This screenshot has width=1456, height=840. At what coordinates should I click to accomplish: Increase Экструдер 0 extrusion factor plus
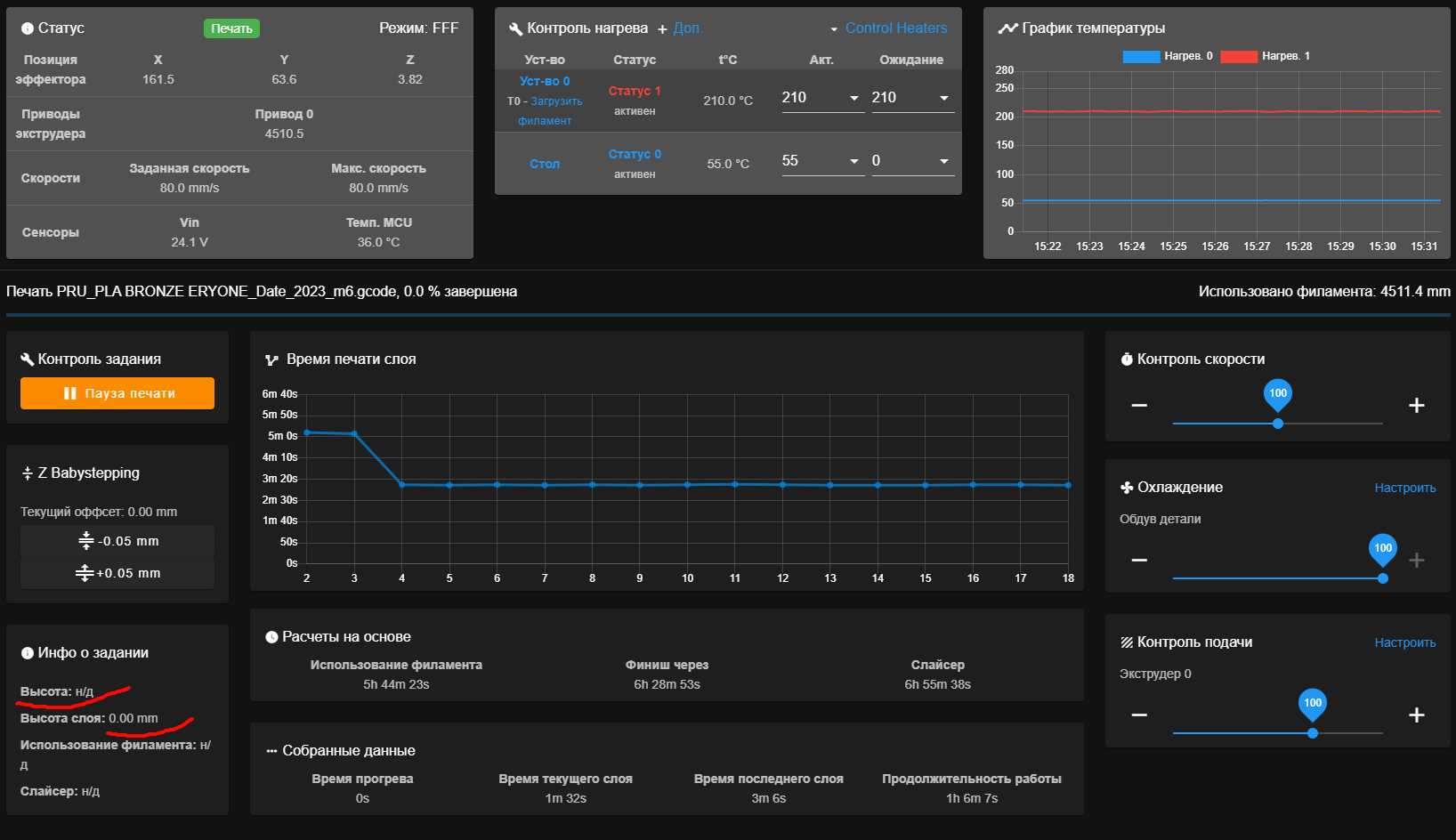tap(1417, 715)
